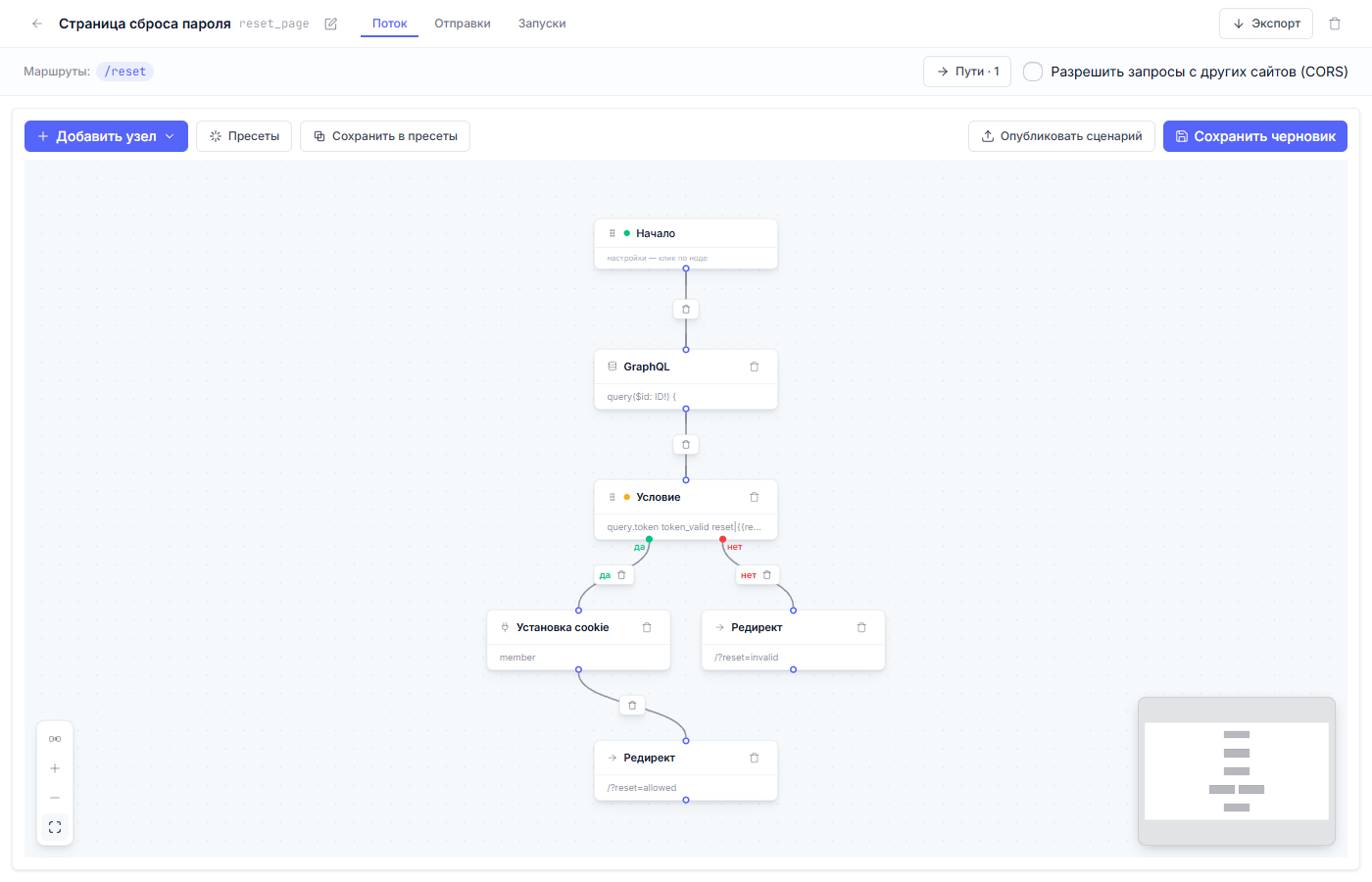Zoom out the canvas with minus icon
This screenshot has width=1372, height=882.
coord(55,798)
